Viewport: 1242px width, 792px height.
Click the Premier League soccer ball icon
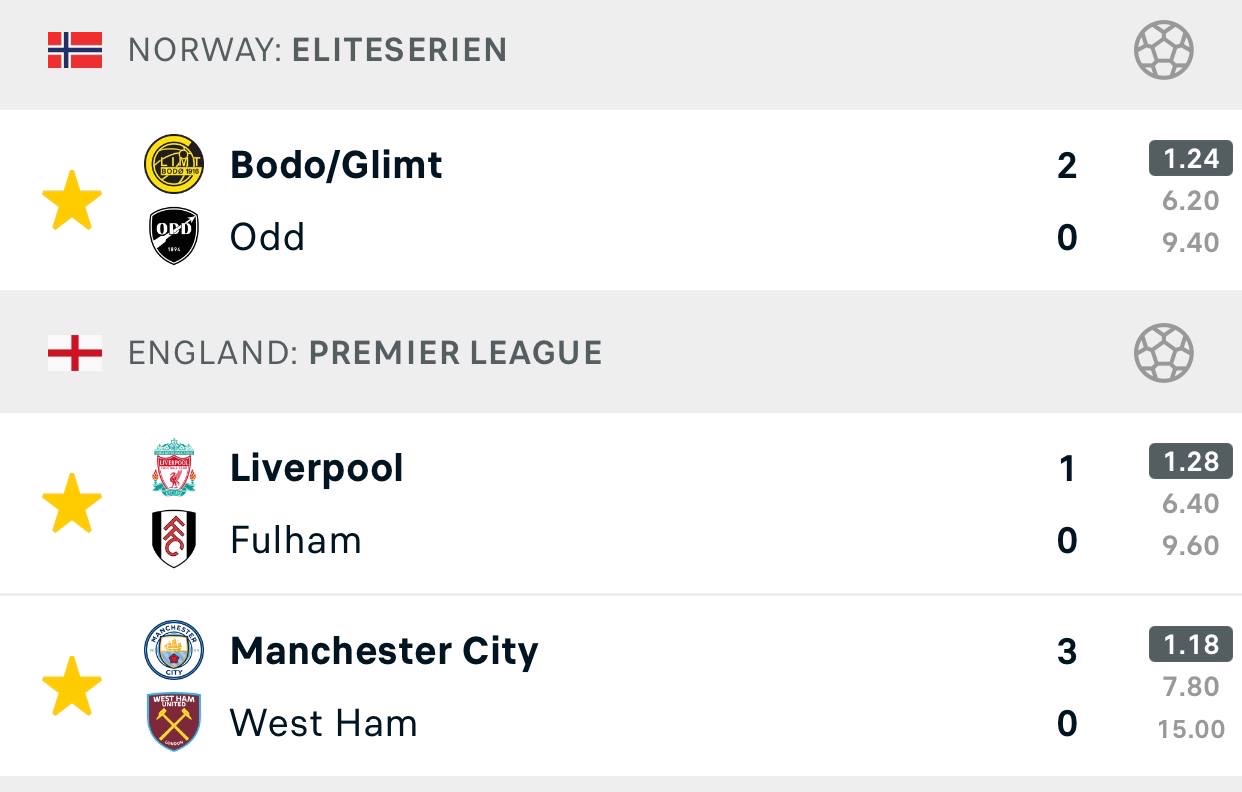click(x=1164, y=353)
